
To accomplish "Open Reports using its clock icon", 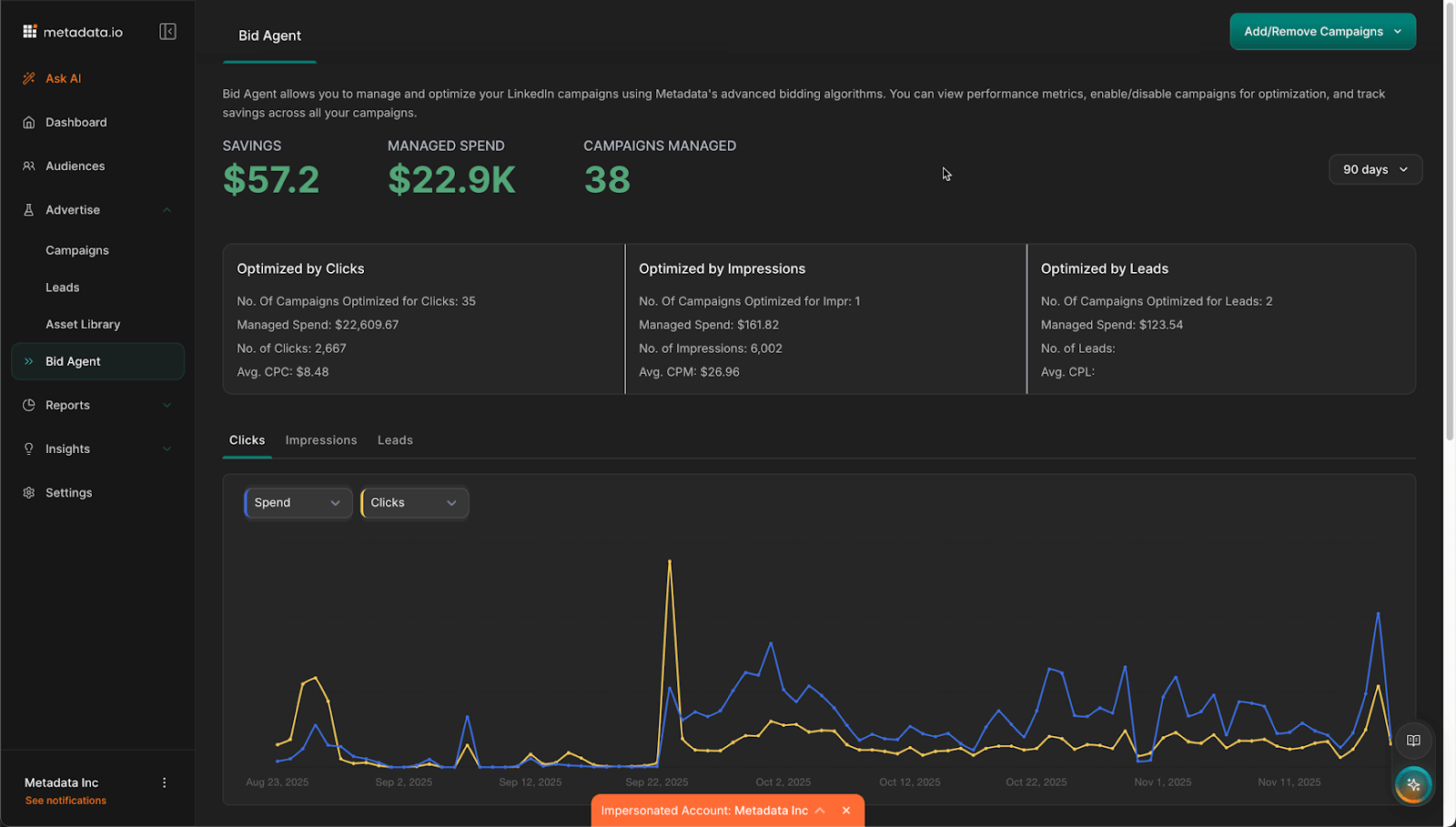I will click(27, 405).
